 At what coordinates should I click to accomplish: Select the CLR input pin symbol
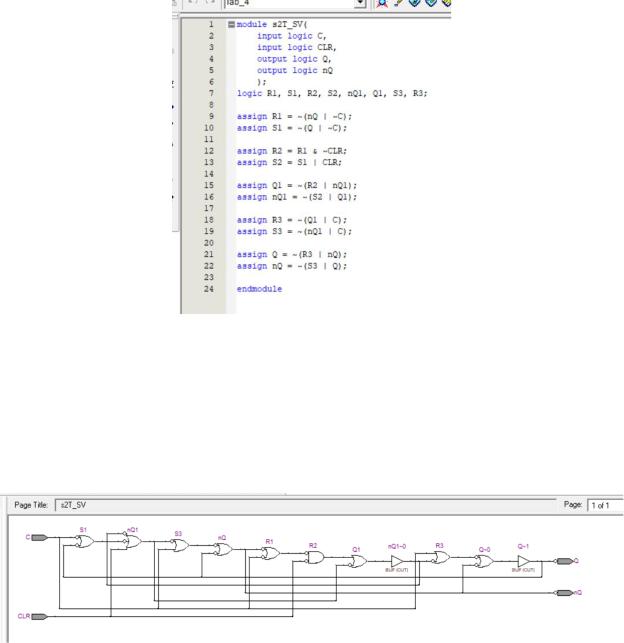39,616
